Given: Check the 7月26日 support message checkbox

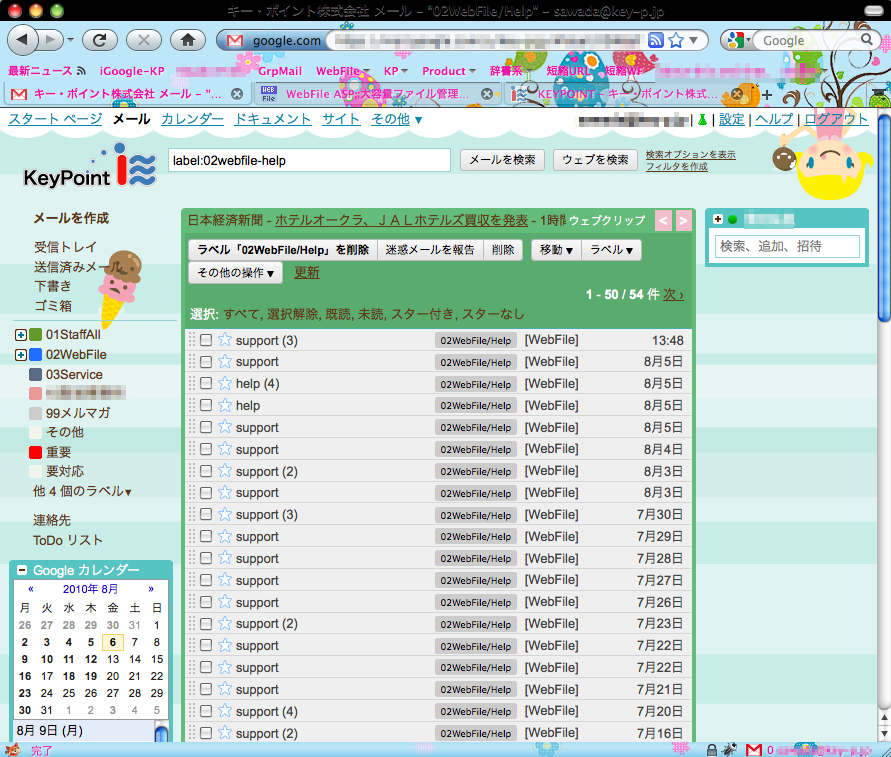Looking at the screenshot, I should [206, 602].
